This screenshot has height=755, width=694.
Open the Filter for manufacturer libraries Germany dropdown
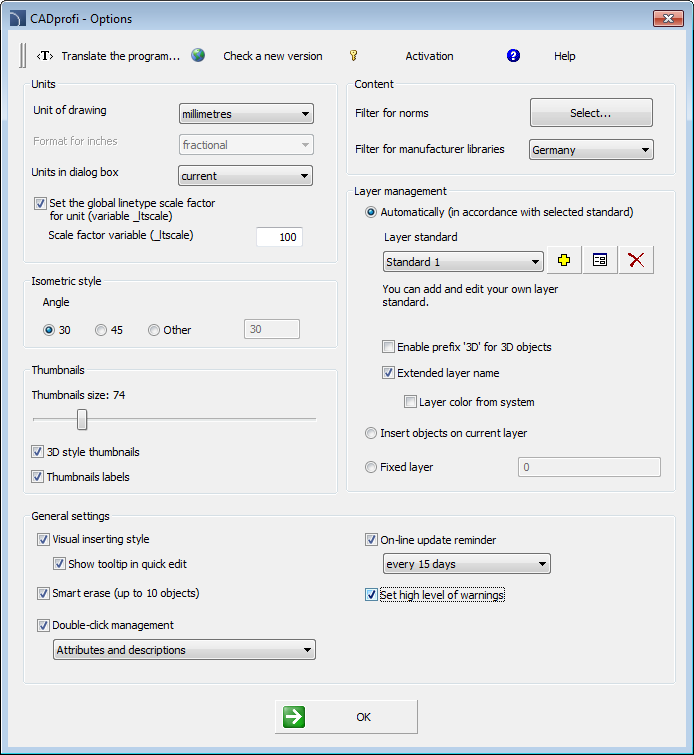[x=591, y=150]
